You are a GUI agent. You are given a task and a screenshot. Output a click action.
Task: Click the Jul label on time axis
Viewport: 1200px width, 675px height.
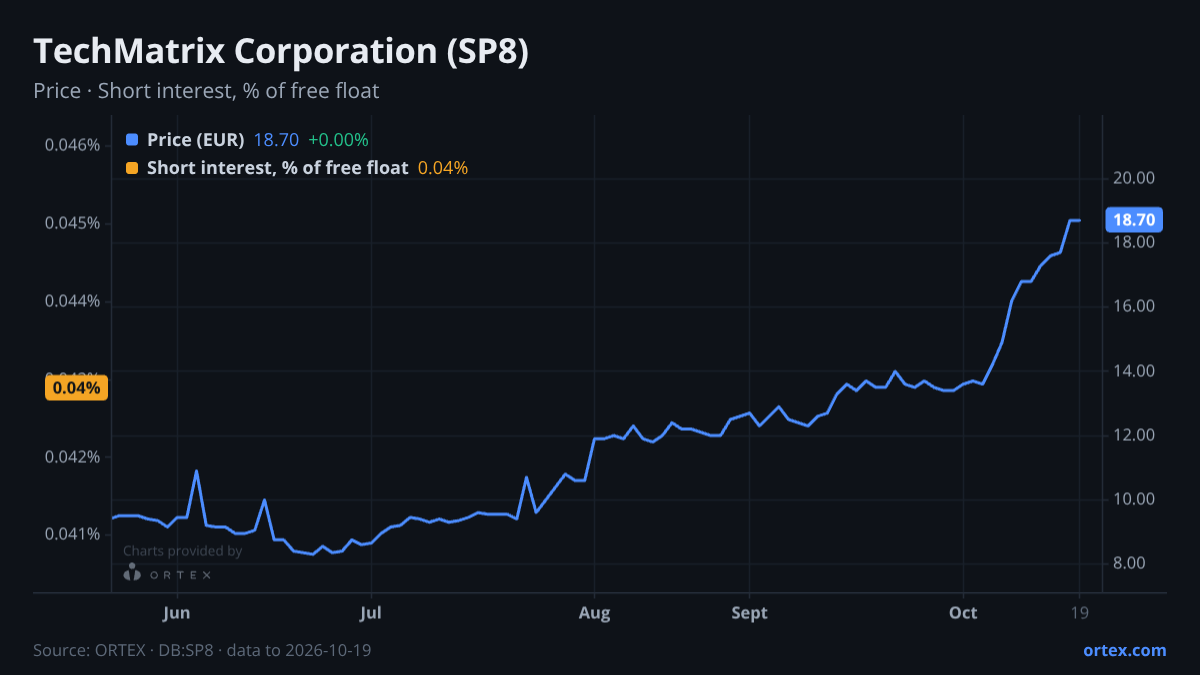tap(371, 613)
